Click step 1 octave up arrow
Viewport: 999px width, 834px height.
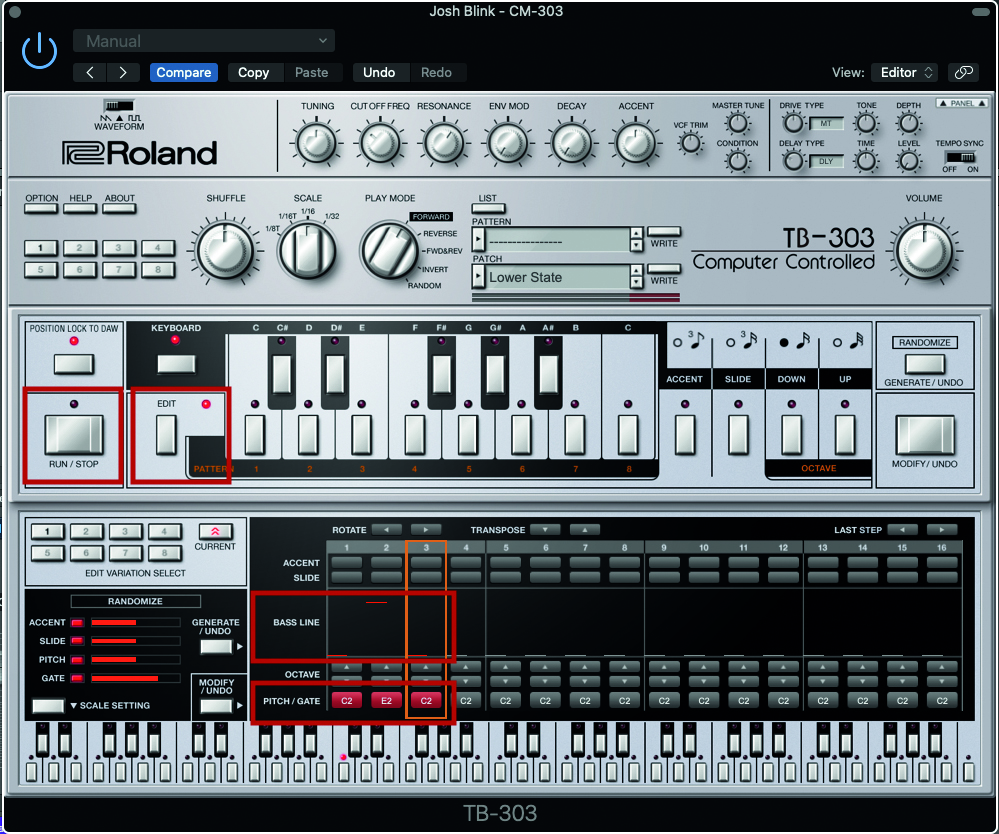347,667
